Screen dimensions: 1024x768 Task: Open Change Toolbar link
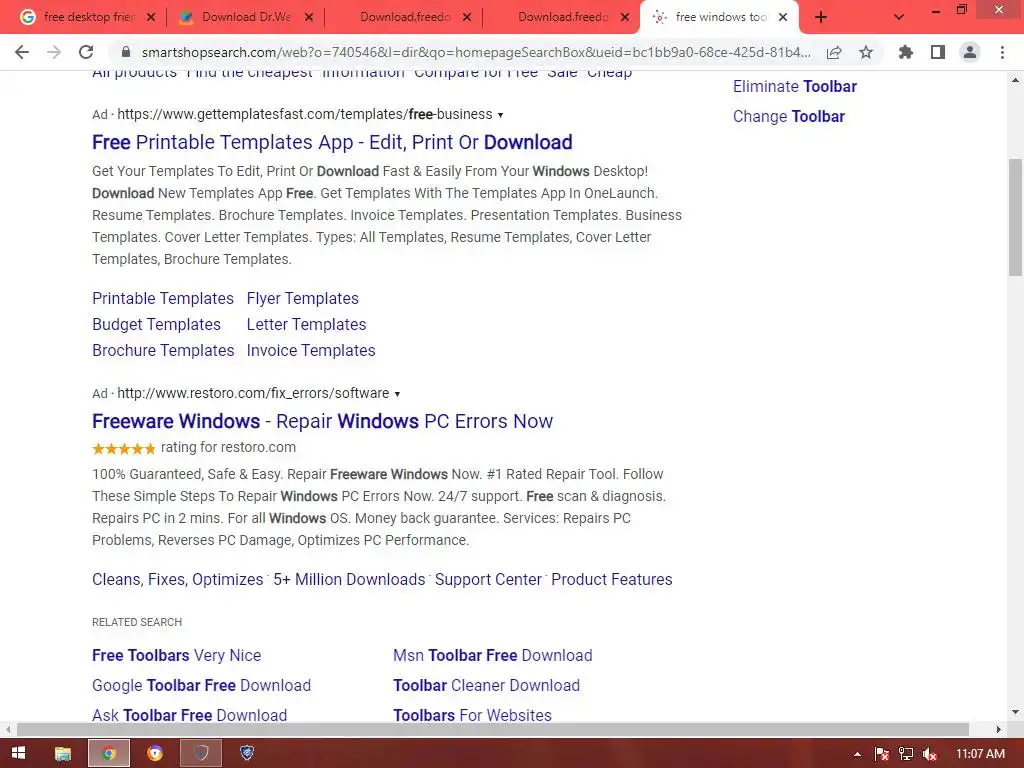pyautogui.click(x=788, y=116)
